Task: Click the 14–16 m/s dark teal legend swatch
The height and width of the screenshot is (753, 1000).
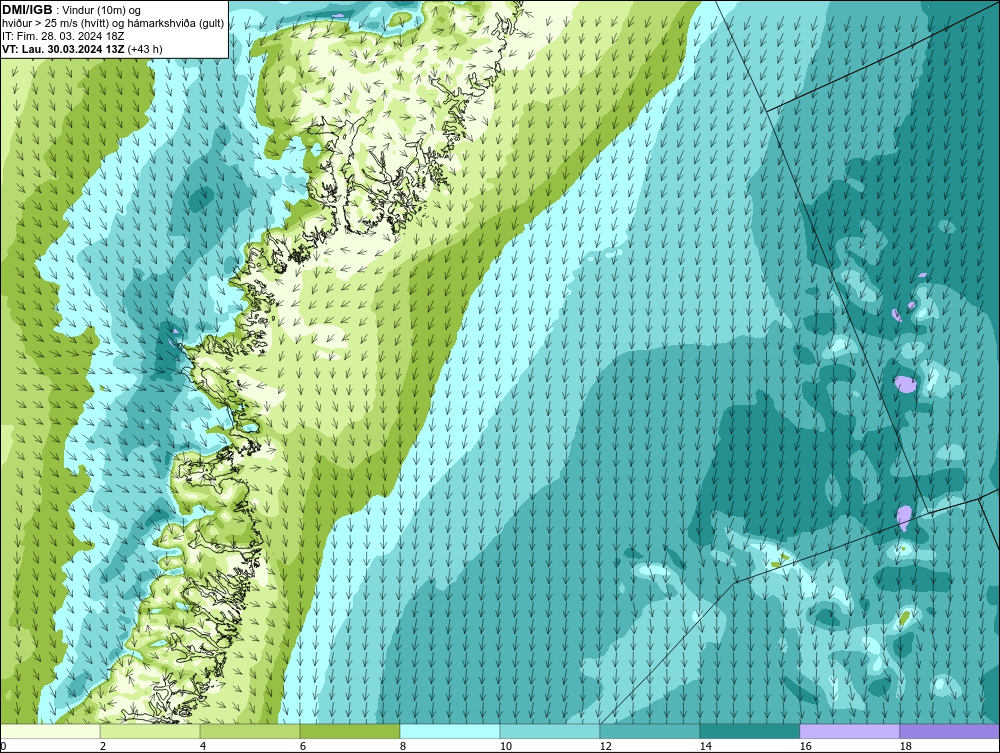Action: point(749,731)
